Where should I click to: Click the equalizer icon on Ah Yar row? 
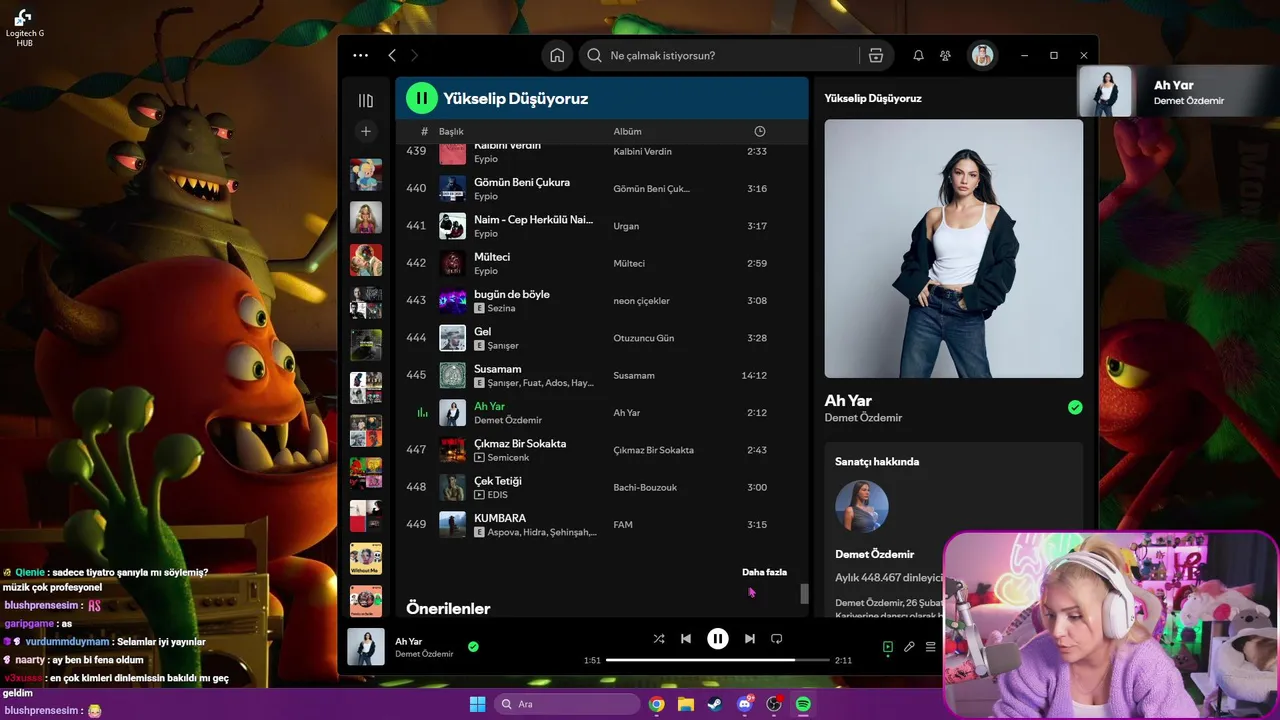coord(422,412)
